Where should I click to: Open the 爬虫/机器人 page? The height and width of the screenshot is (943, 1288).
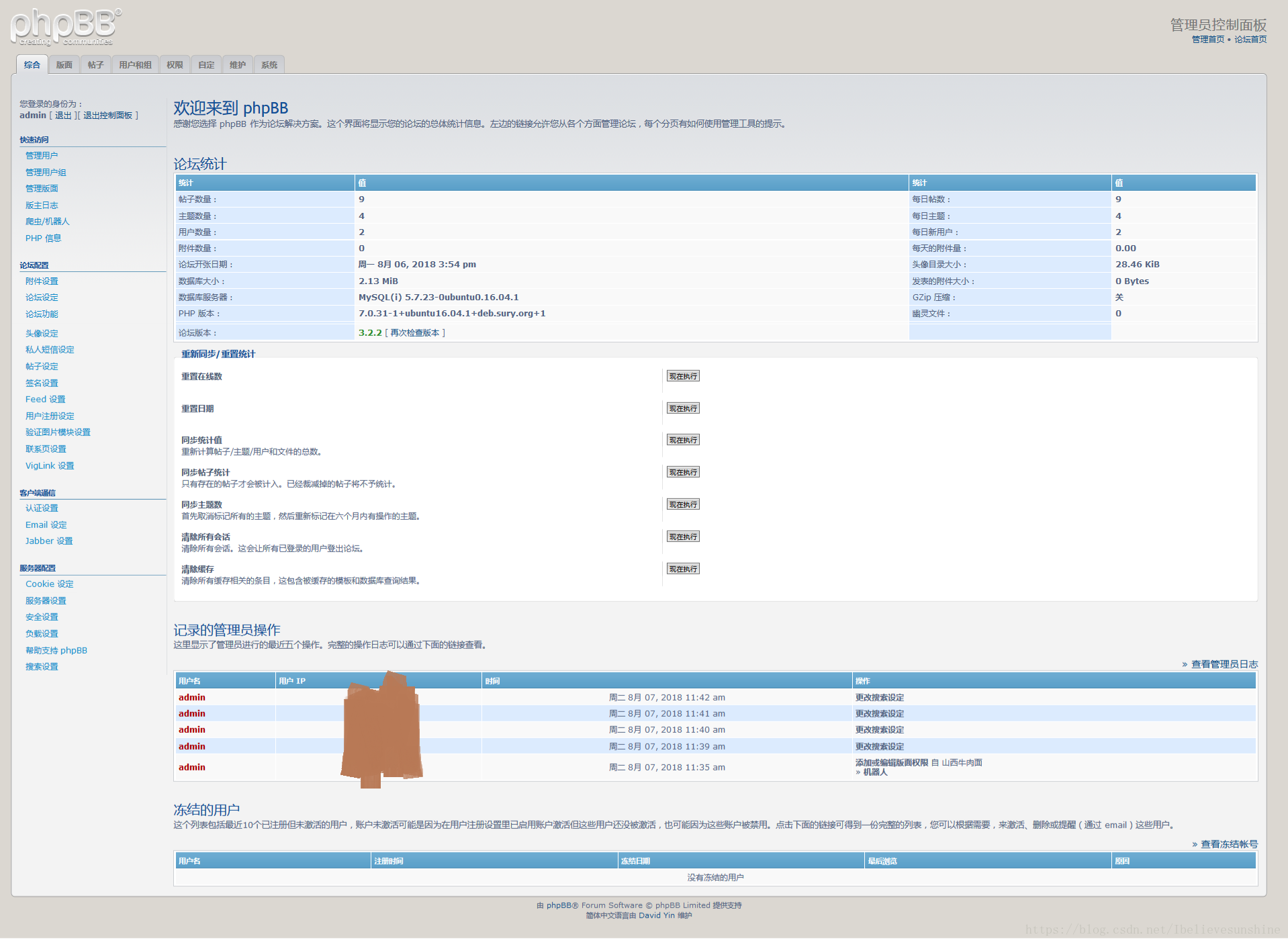point(46,221)
